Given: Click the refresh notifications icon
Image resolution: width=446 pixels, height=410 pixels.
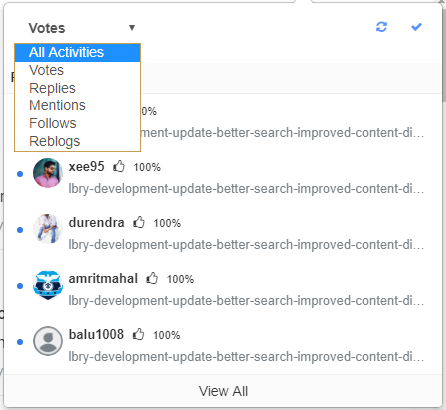Looking at the screenshot, I should tap(381, 27).
